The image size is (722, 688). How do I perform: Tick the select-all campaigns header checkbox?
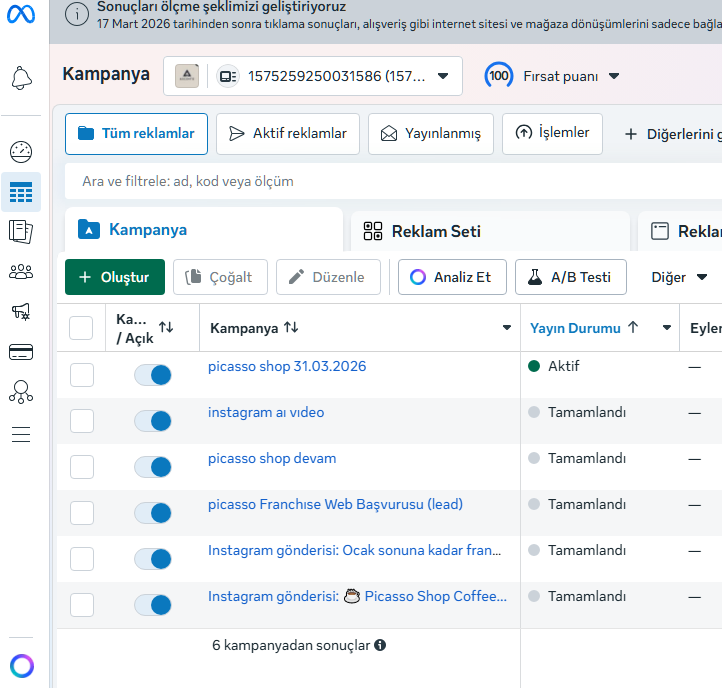click(81, 328)
